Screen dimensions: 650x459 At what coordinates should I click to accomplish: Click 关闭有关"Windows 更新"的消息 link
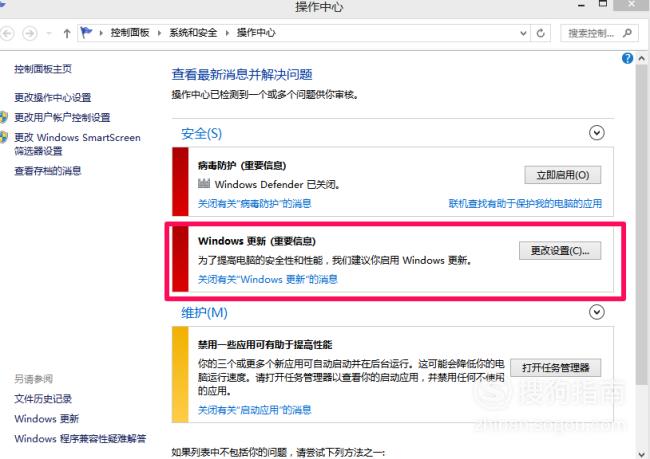click(x=268, y=279)
